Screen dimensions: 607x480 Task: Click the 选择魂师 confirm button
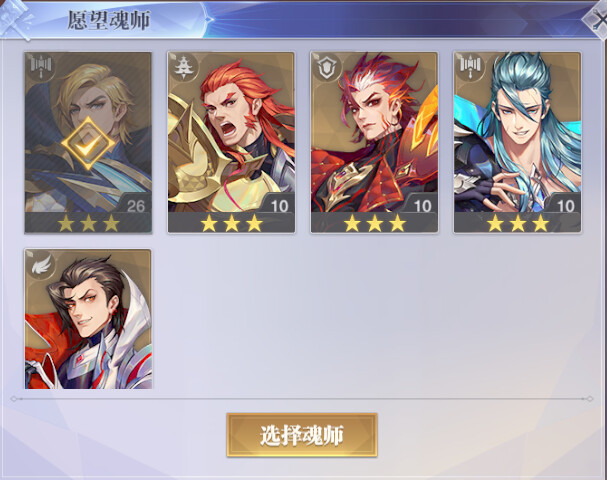tap(302, 435)
